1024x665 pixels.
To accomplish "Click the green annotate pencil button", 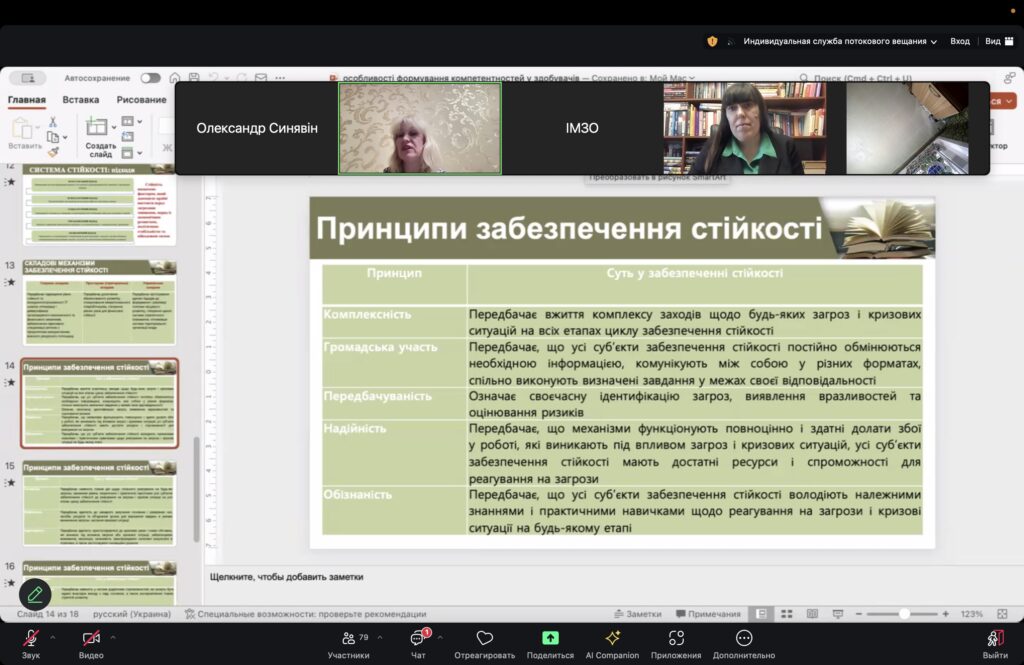I will click(x=35, y=594).
